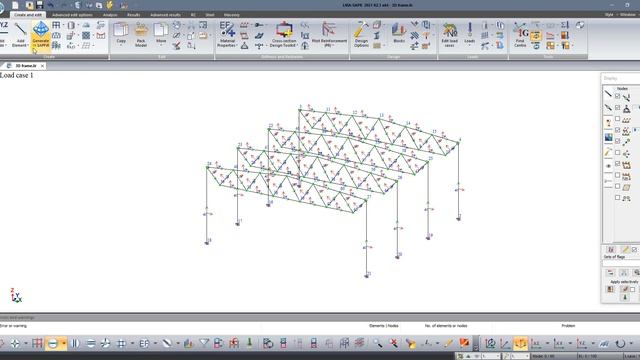Open Edit load cases
640x360 pixels.
(x=449, y=35)
